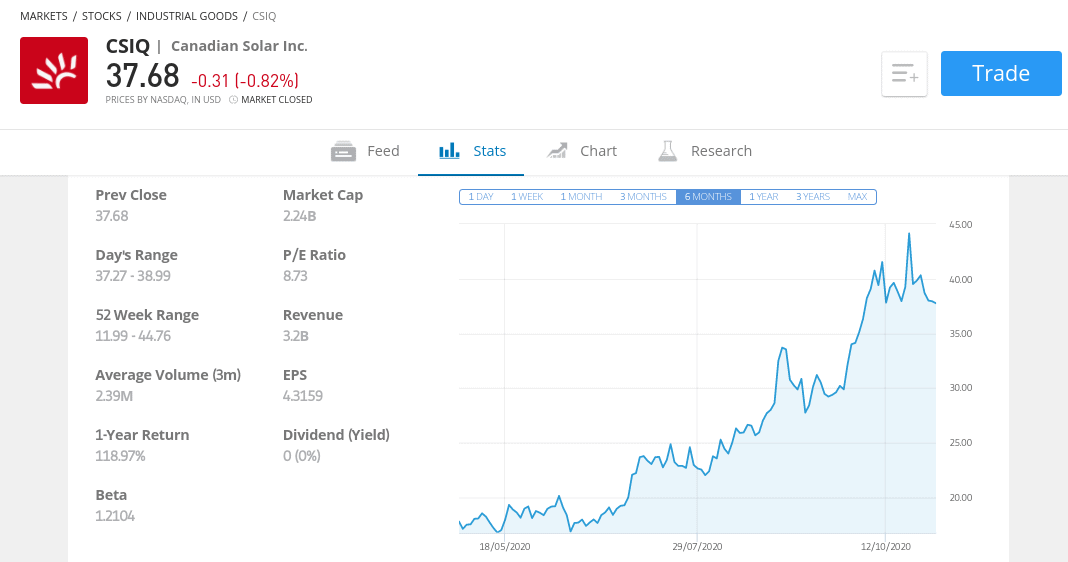Open the Chart tab

point(582,151)
